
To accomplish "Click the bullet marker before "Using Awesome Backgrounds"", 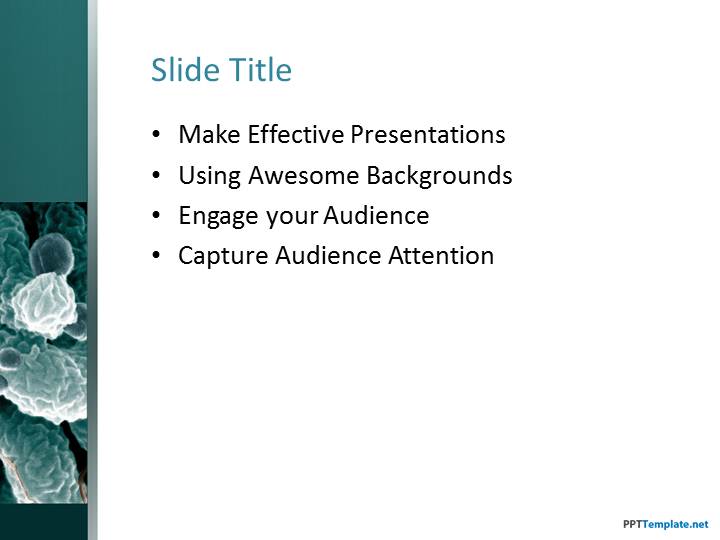I will pos(155,177).
